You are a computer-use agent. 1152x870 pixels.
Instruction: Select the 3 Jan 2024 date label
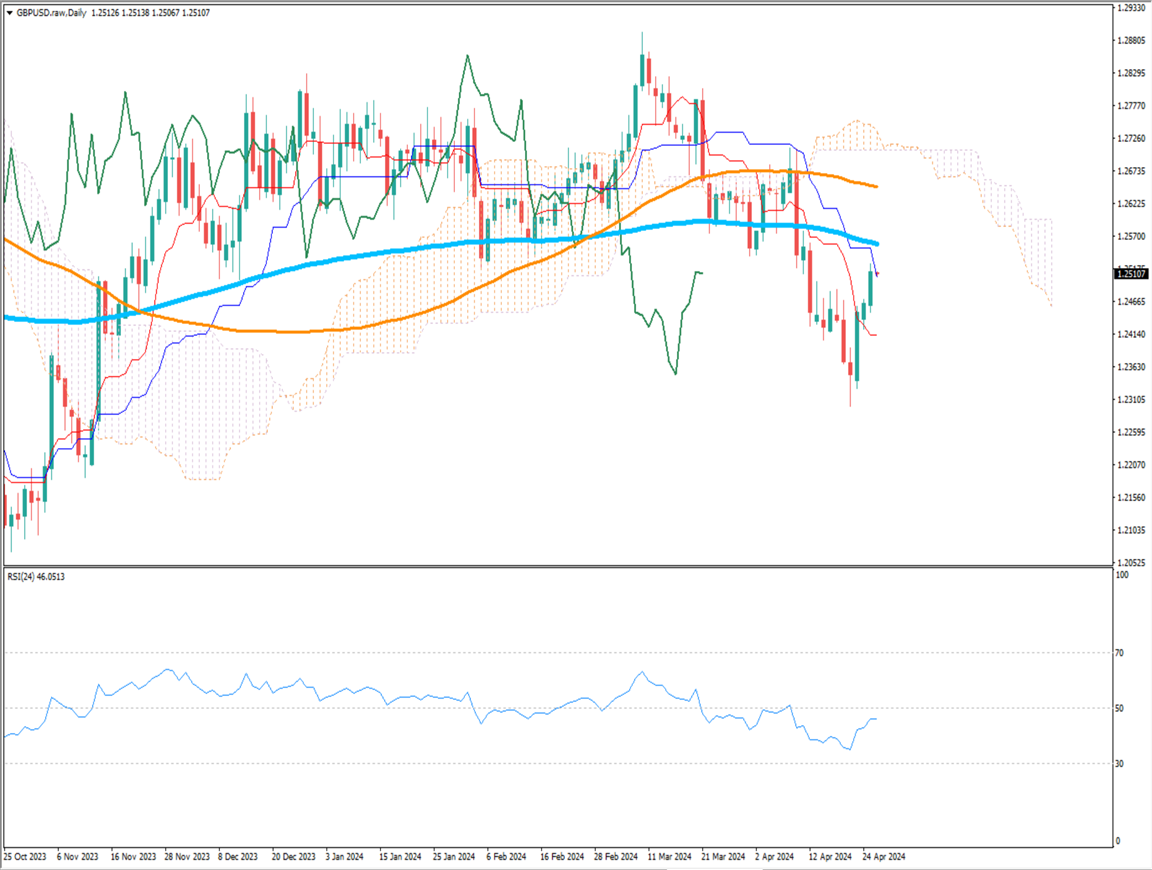pos(349,857)
